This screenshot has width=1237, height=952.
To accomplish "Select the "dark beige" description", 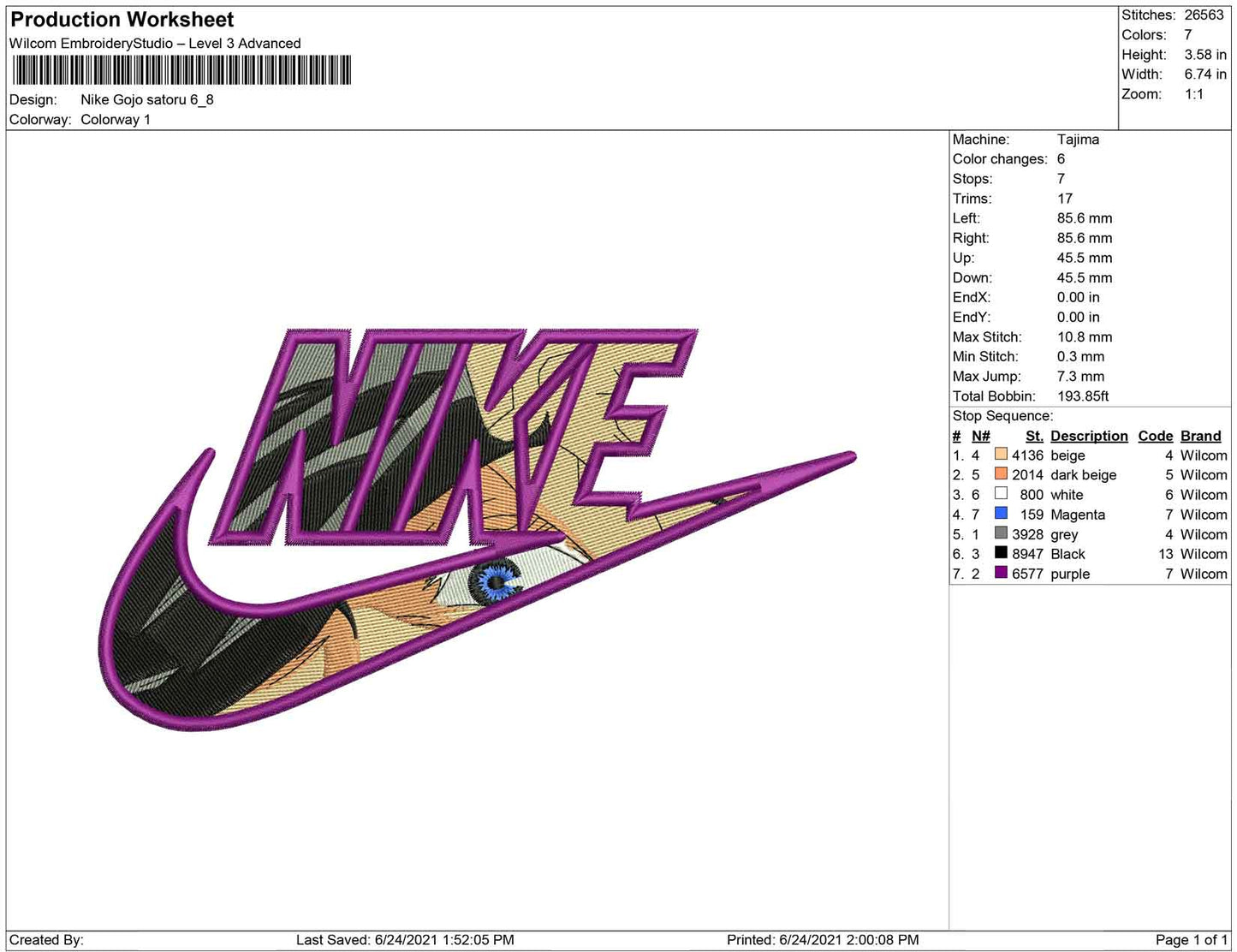I will click(x=1084, y=475).
